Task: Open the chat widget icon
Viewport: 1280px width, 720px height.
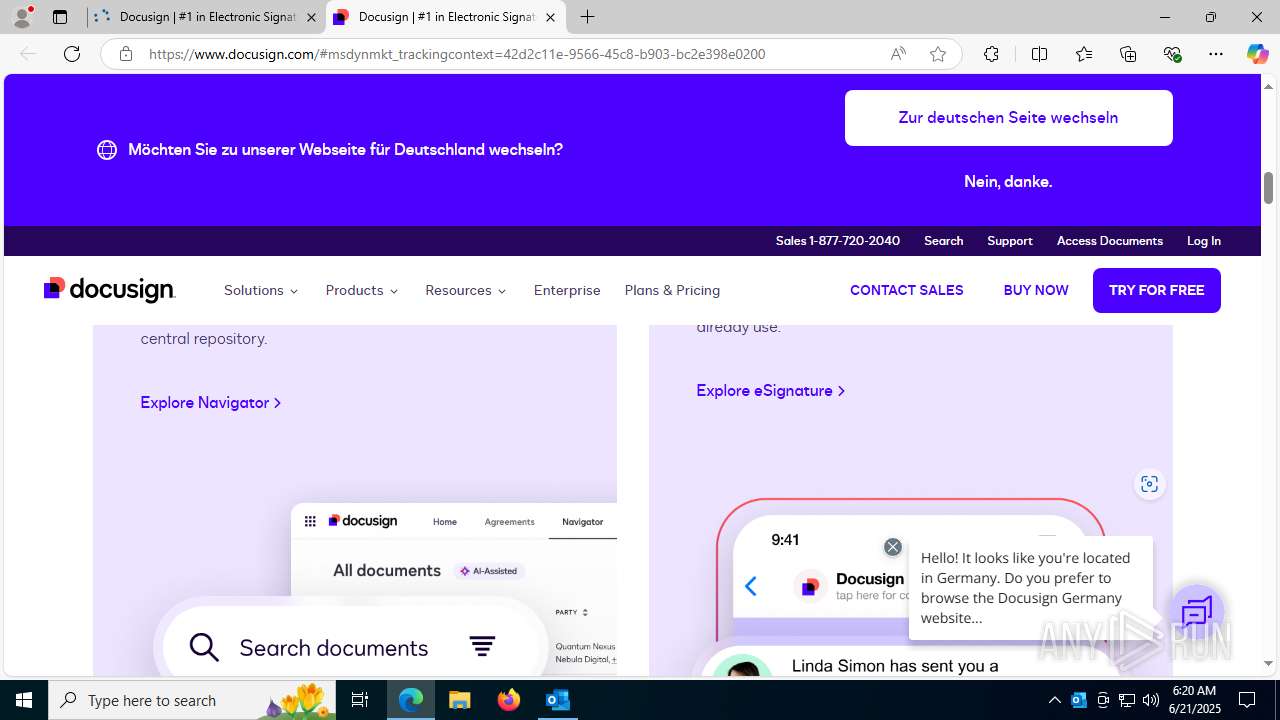Action: [1196, 612]
